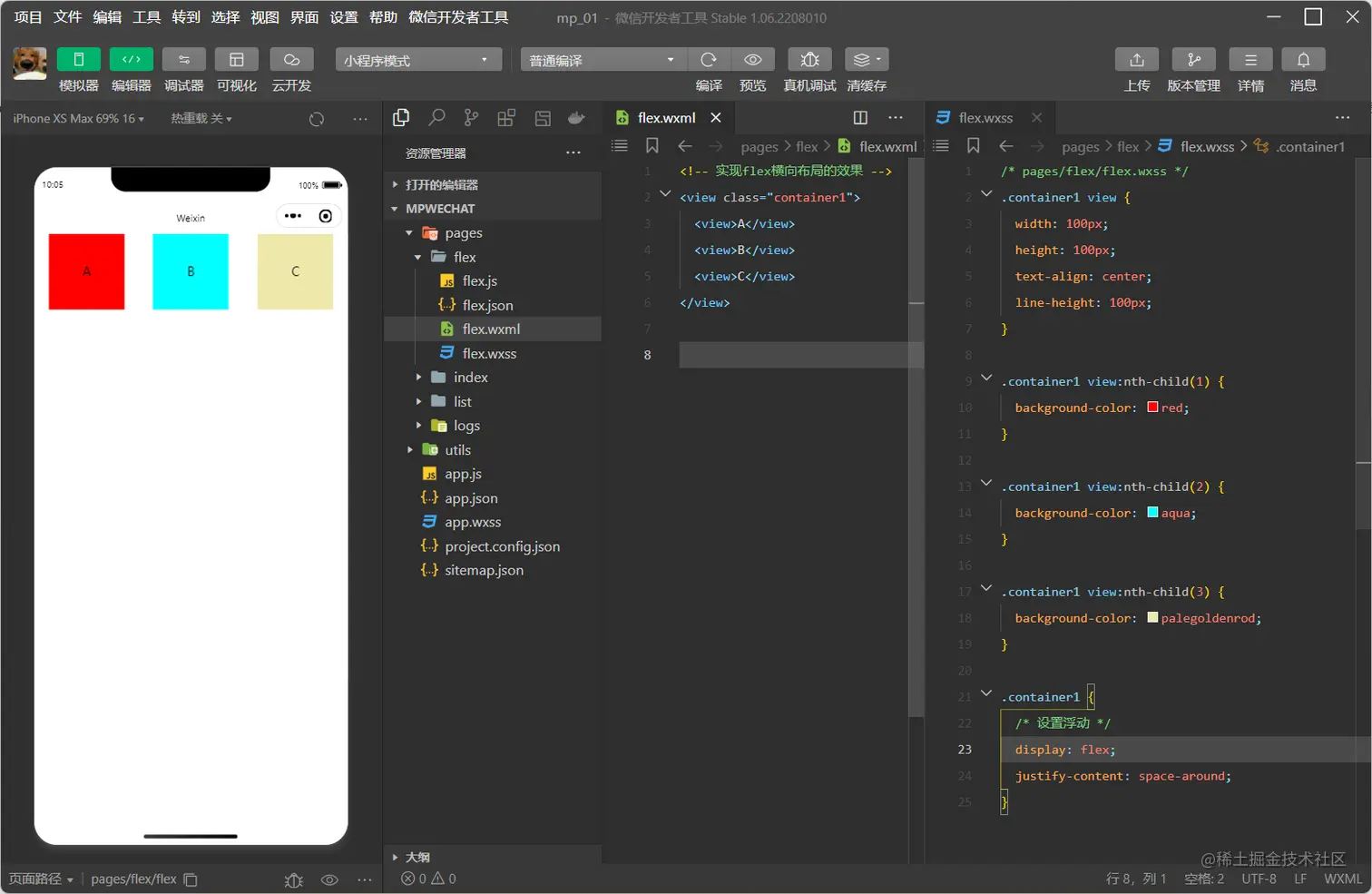
Task: Go back in flex.wxss editor
Action: tap(1006, 146)
